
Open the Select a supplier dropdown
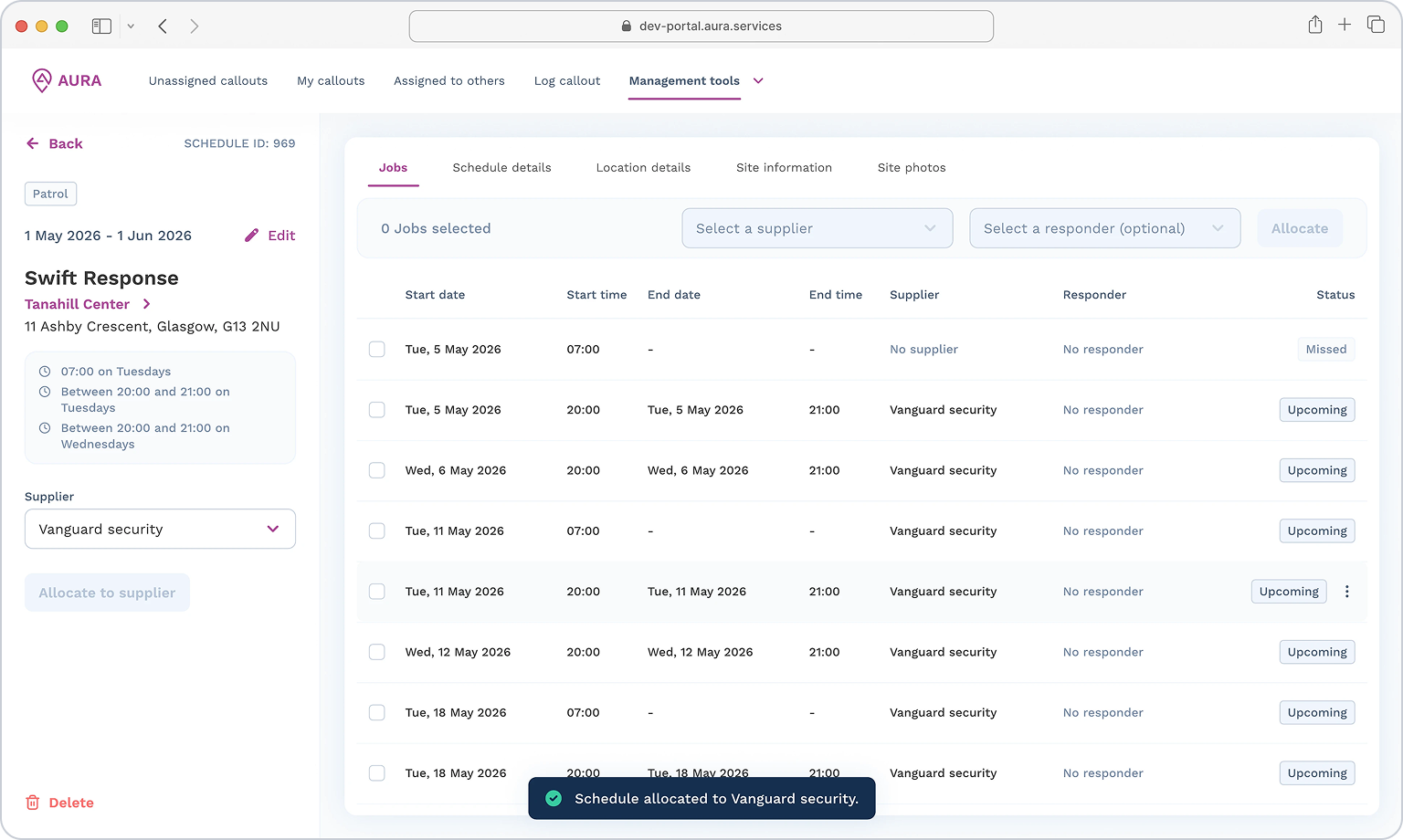click(818, 228)
